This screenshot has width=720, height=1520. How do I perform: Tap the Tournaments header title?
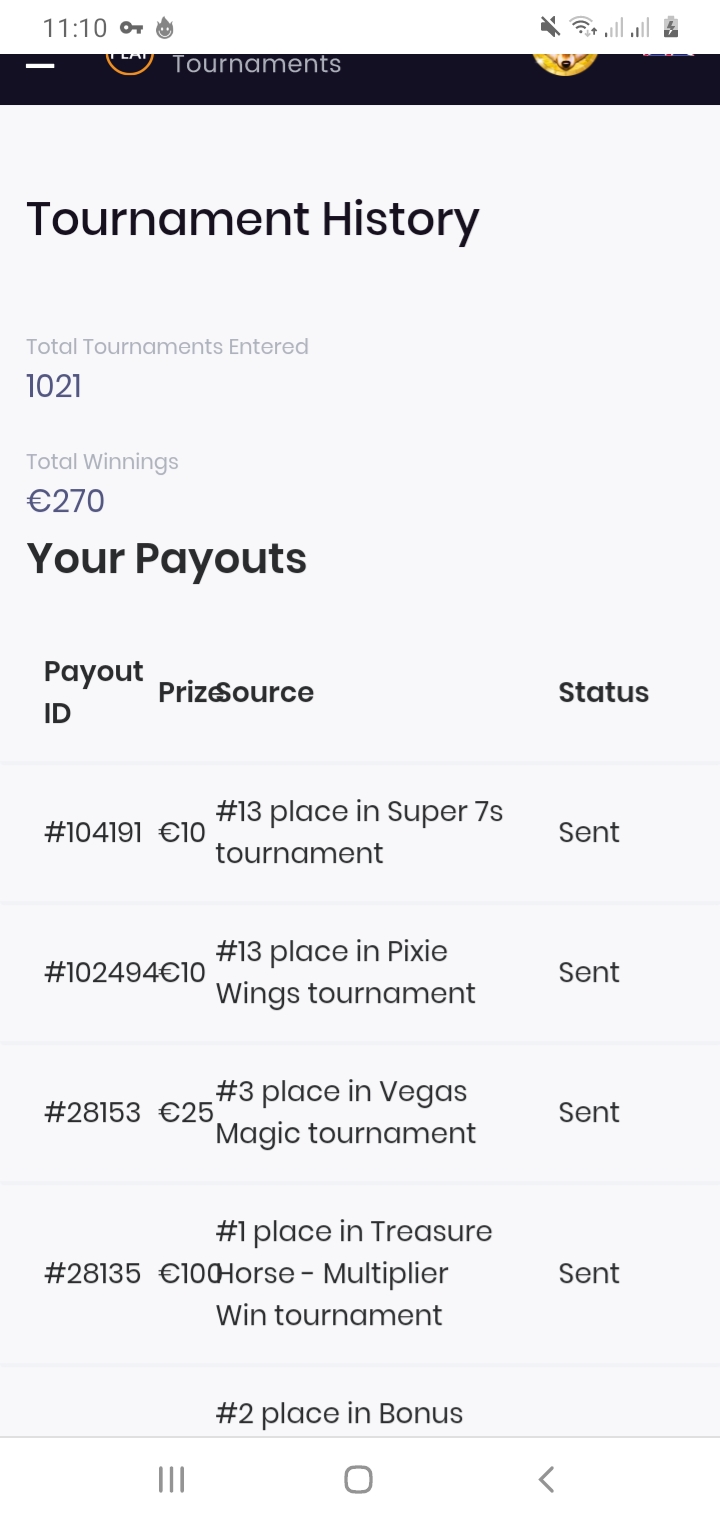257,64
